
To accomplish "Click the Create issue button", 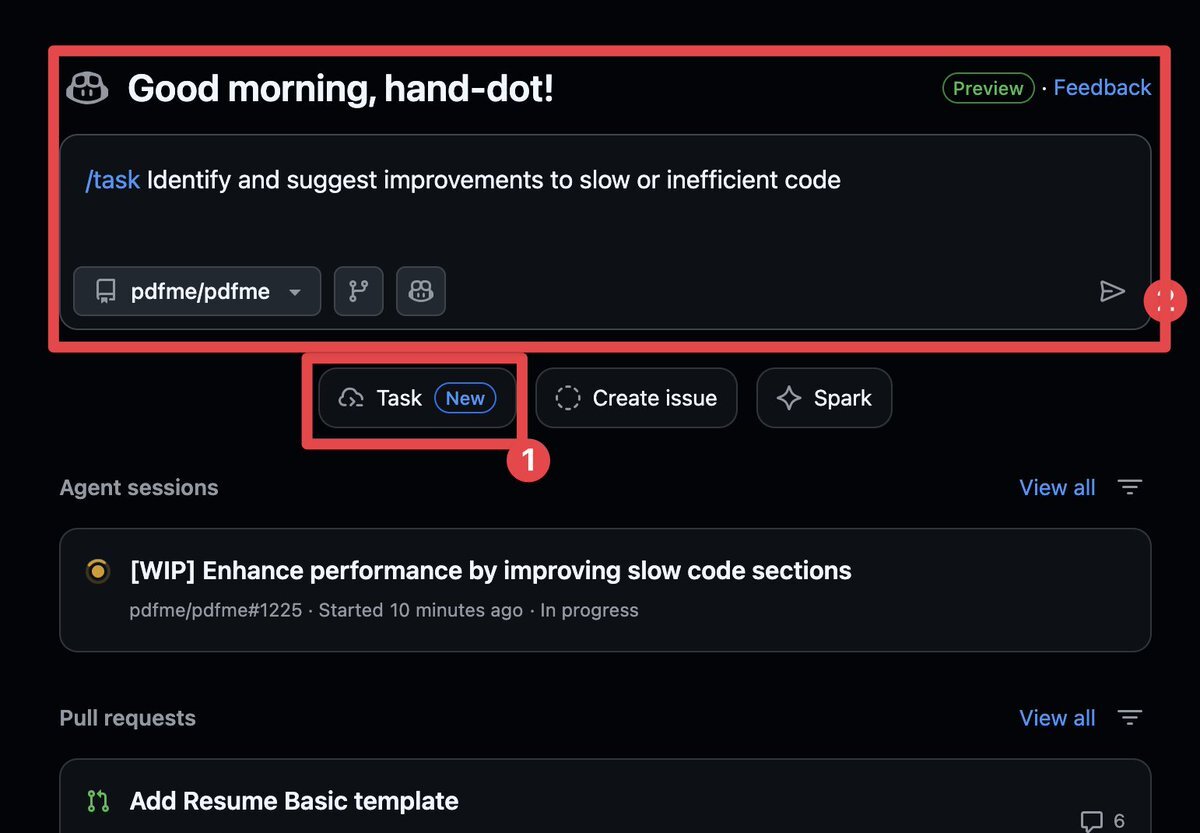I will point(636,398).
